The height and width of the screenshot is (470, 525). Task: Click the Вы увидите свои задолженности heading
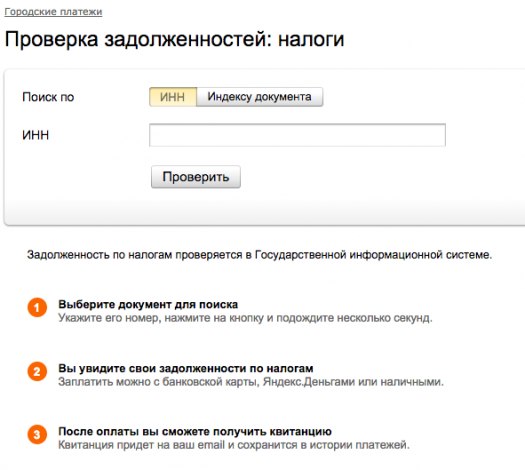pos(186,368)
